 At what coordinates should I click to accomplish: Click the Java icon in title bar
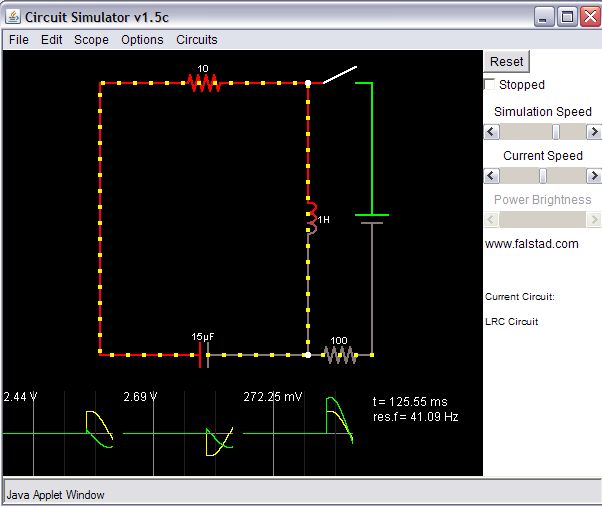click(13, 17)
